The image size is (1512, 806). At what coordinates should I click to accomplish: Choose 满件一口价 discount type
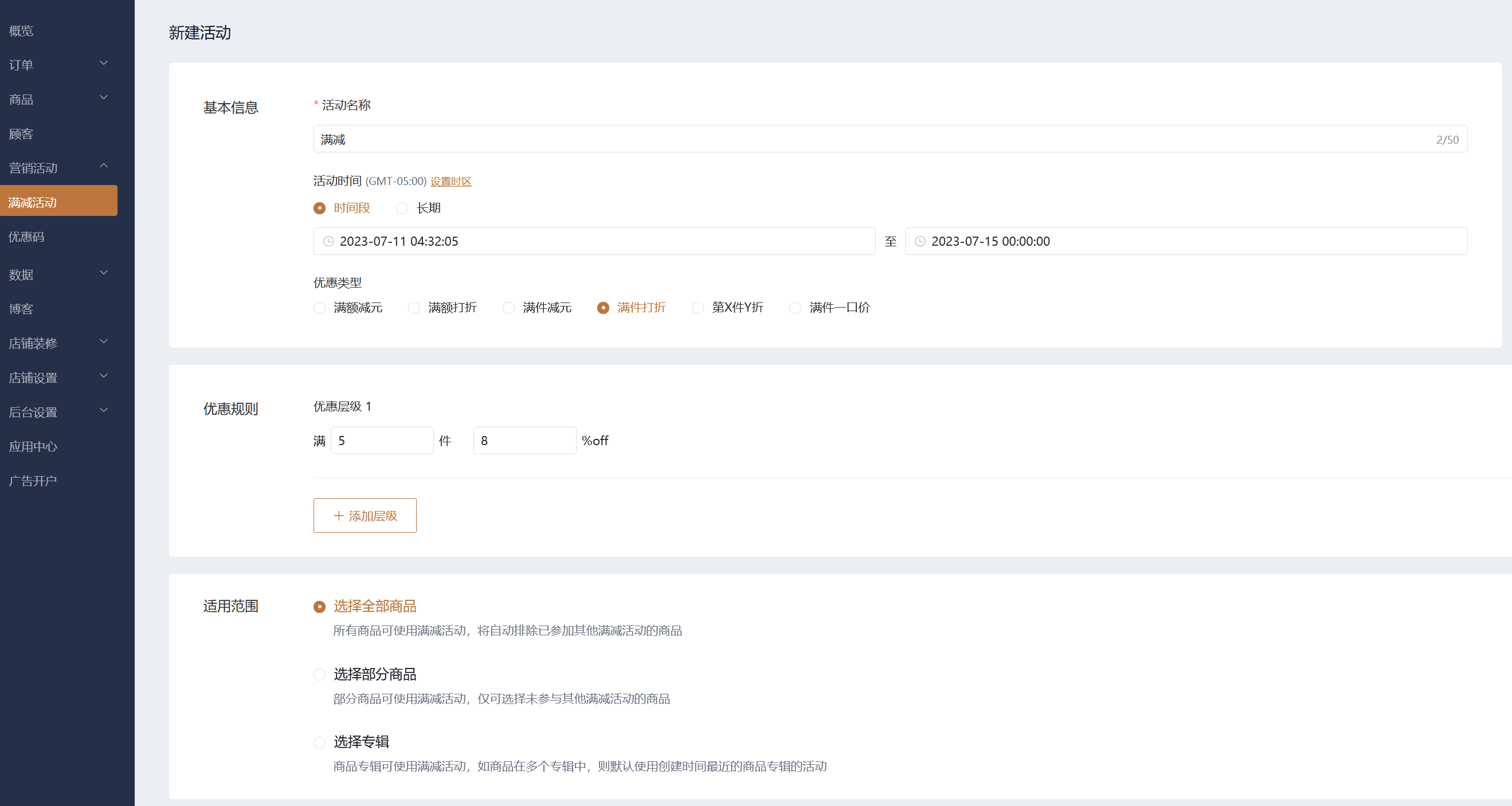(795, 308)
